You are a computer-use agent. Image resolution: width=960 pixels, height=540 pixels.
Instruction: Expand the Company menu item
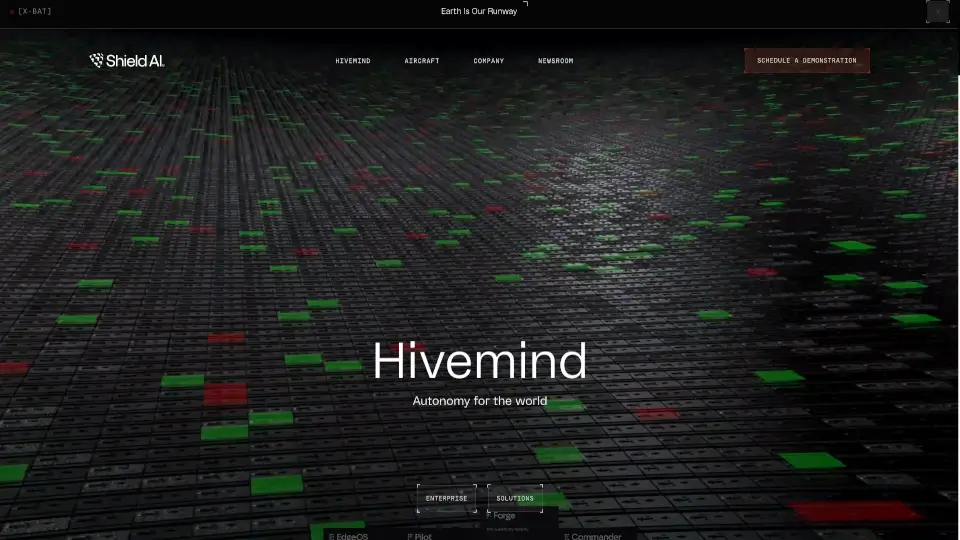[488, 61]
